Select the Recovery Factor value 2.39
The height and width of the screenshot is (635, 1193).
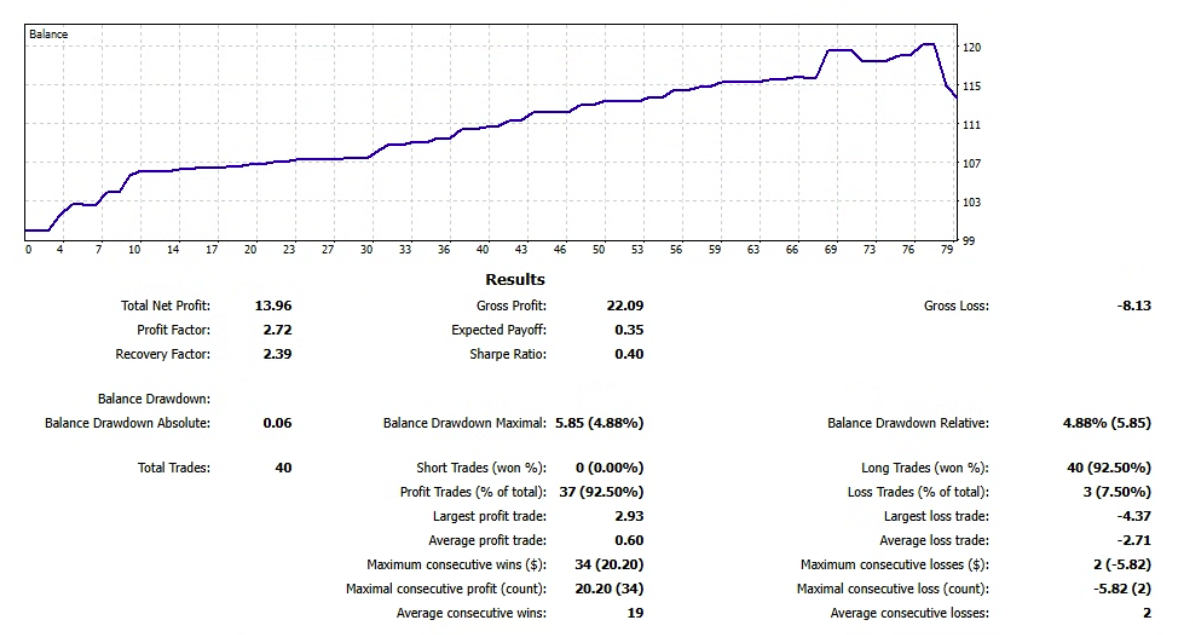pos(277,354)
